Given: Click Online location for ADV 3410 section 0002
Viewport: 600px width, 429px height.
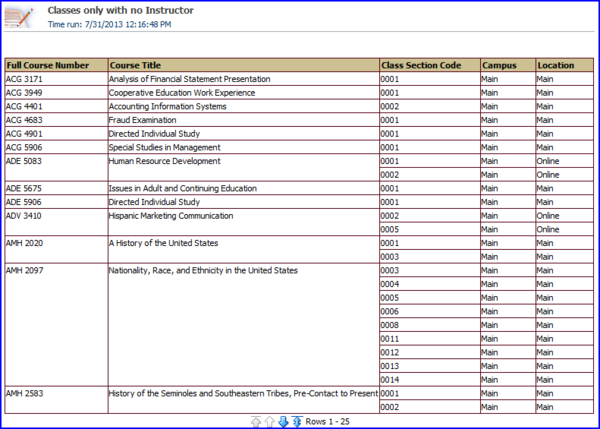Looking at the screenshot, I should click(x=564, y=216).
